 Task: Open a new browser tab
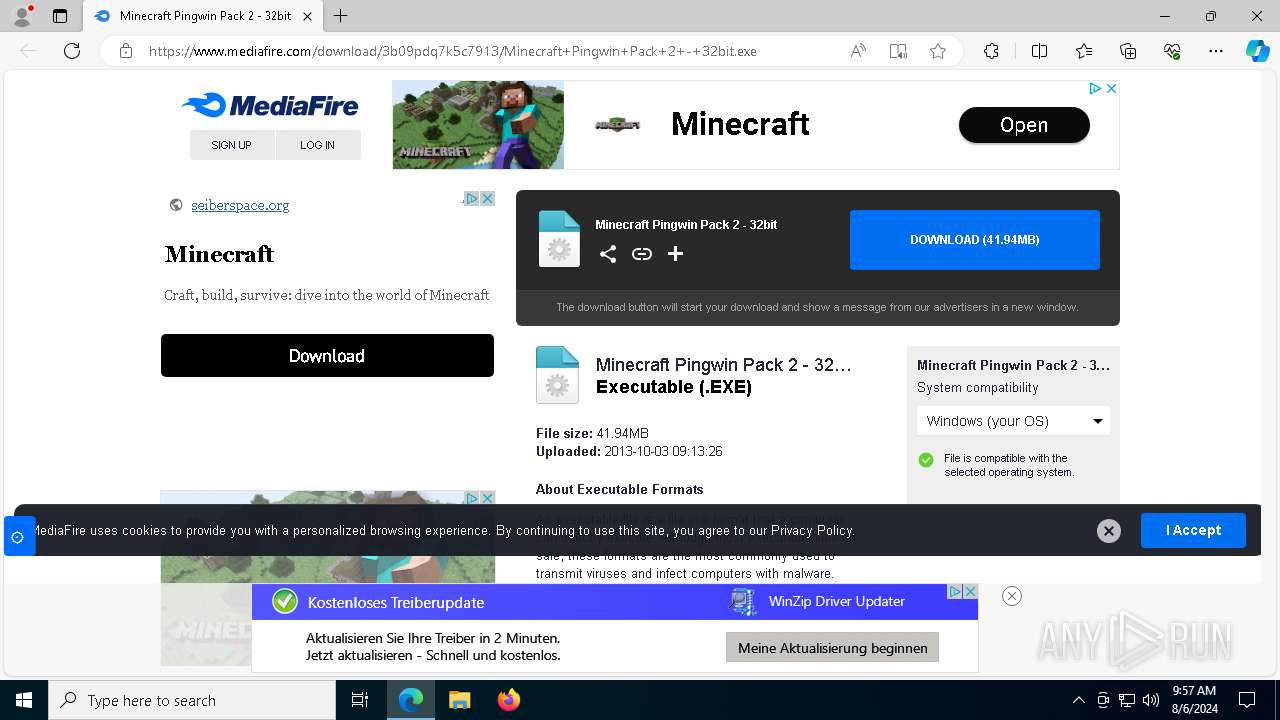(x=341, y=16)
